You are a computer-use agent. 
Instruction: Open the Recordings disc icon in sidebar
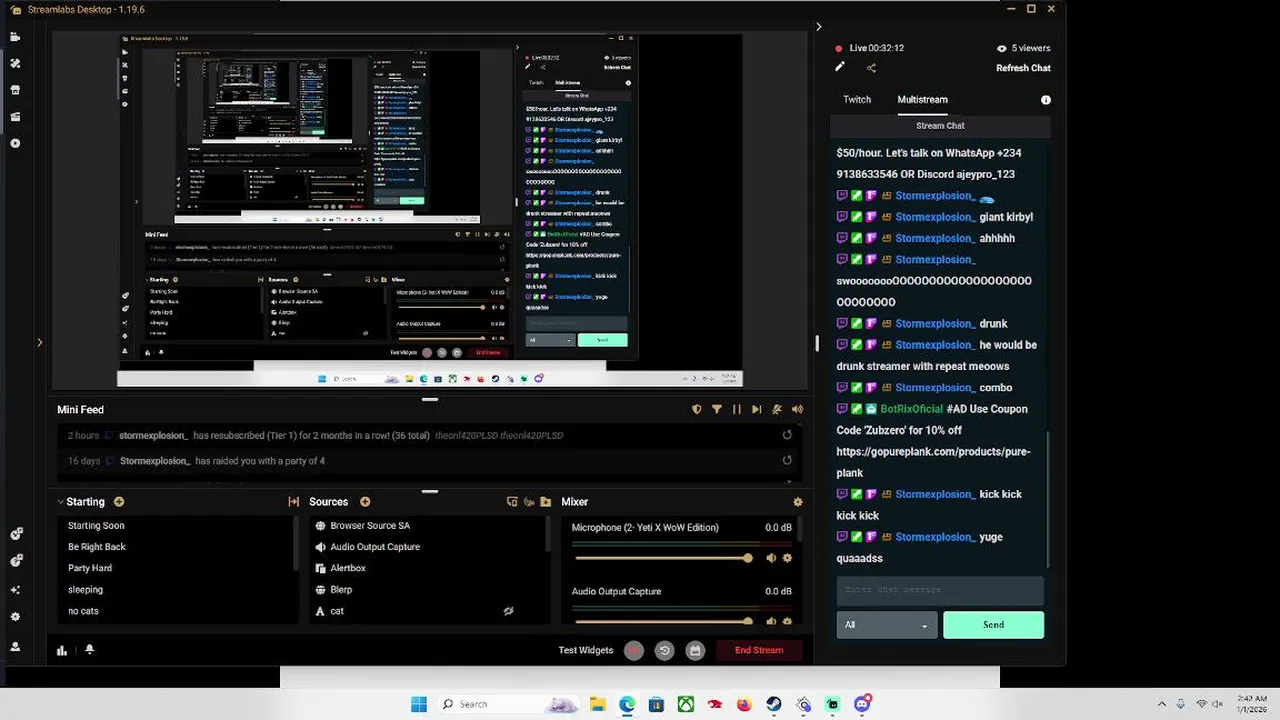(x=15, y=143)
